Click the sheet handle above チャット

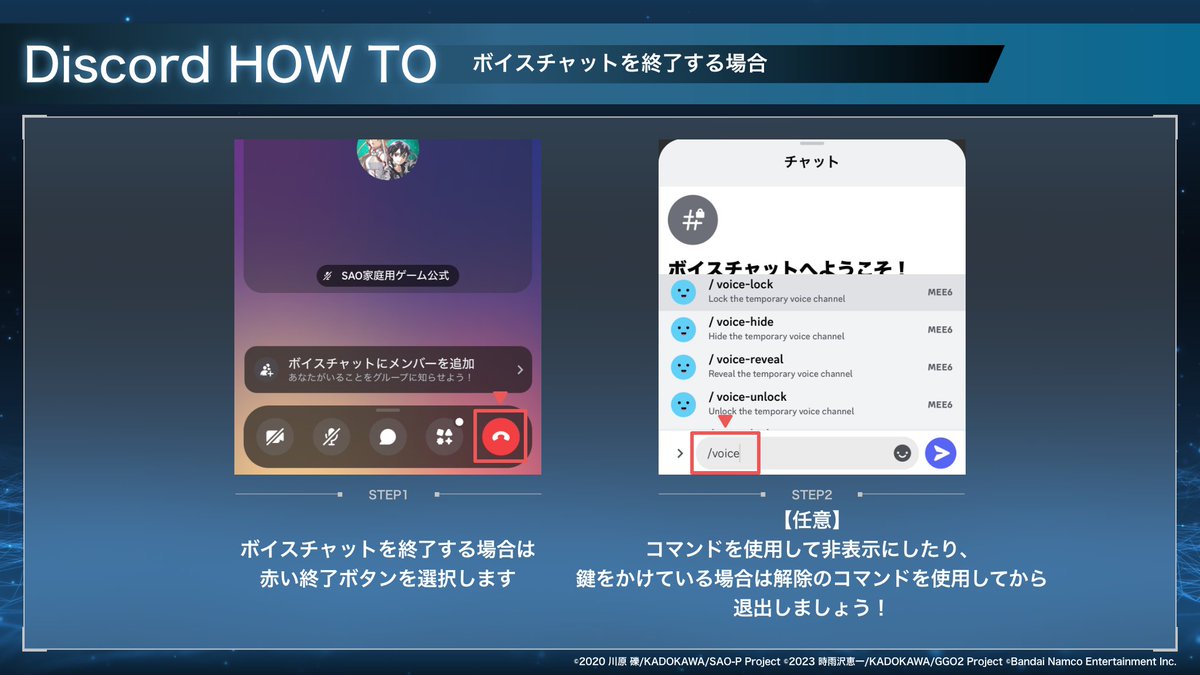(x=812, y=144)
